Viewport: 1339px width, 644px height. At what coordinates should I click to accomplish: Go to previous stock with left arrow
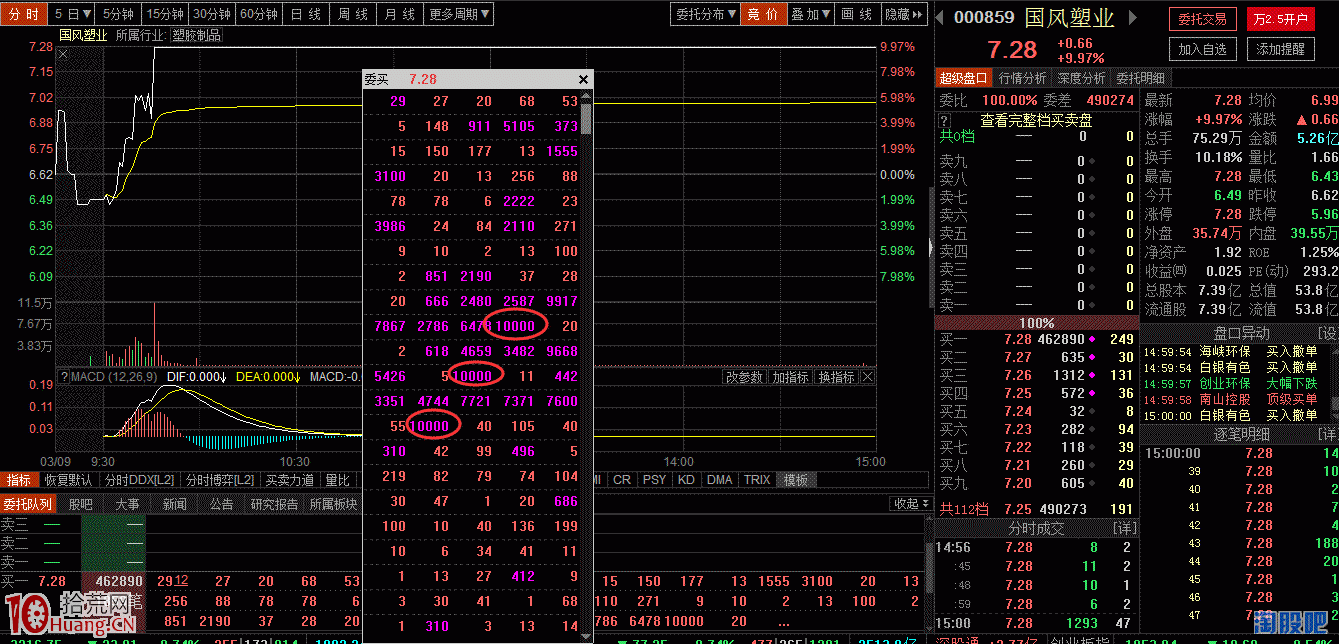tap(942, 18)
